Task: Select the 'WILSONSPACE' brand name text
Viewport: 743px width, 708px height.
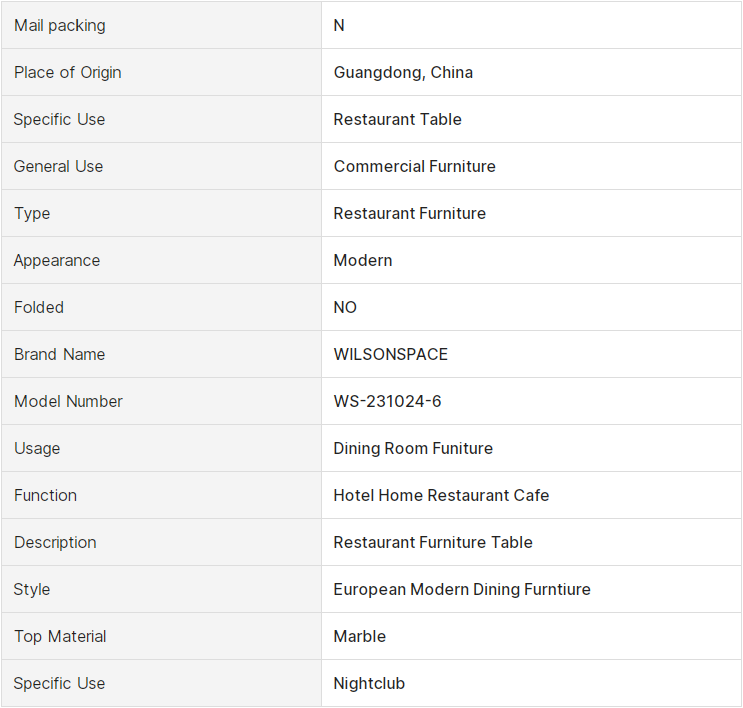Action: click(391, 354)
